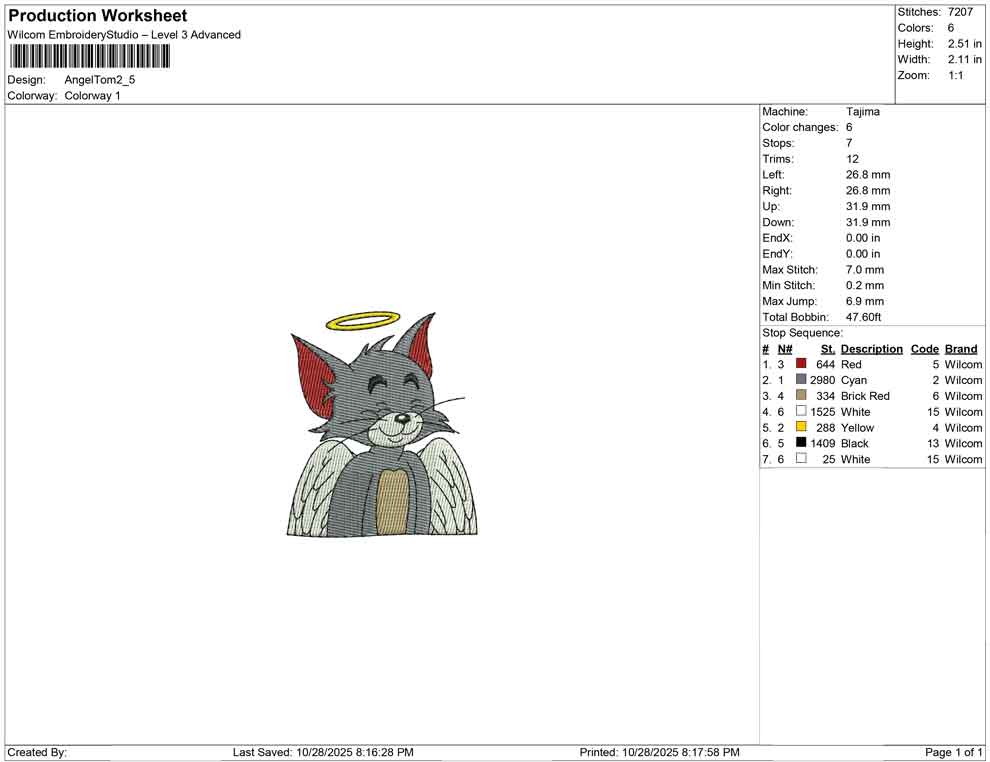
Task: Click the stitch count 1409 in the Black row
Action: [x=823, y=443]
